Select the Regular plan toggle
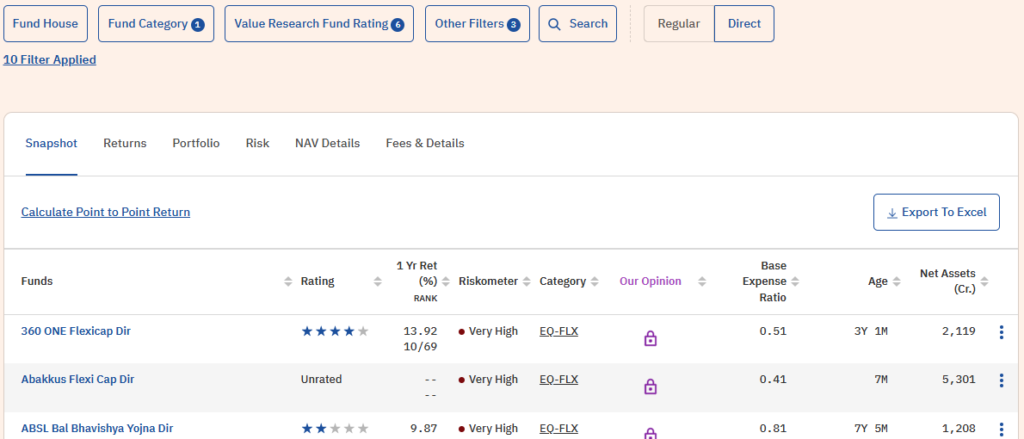Image resolution: width=1024 pixels, height=439 pixels. click(679, 24)
